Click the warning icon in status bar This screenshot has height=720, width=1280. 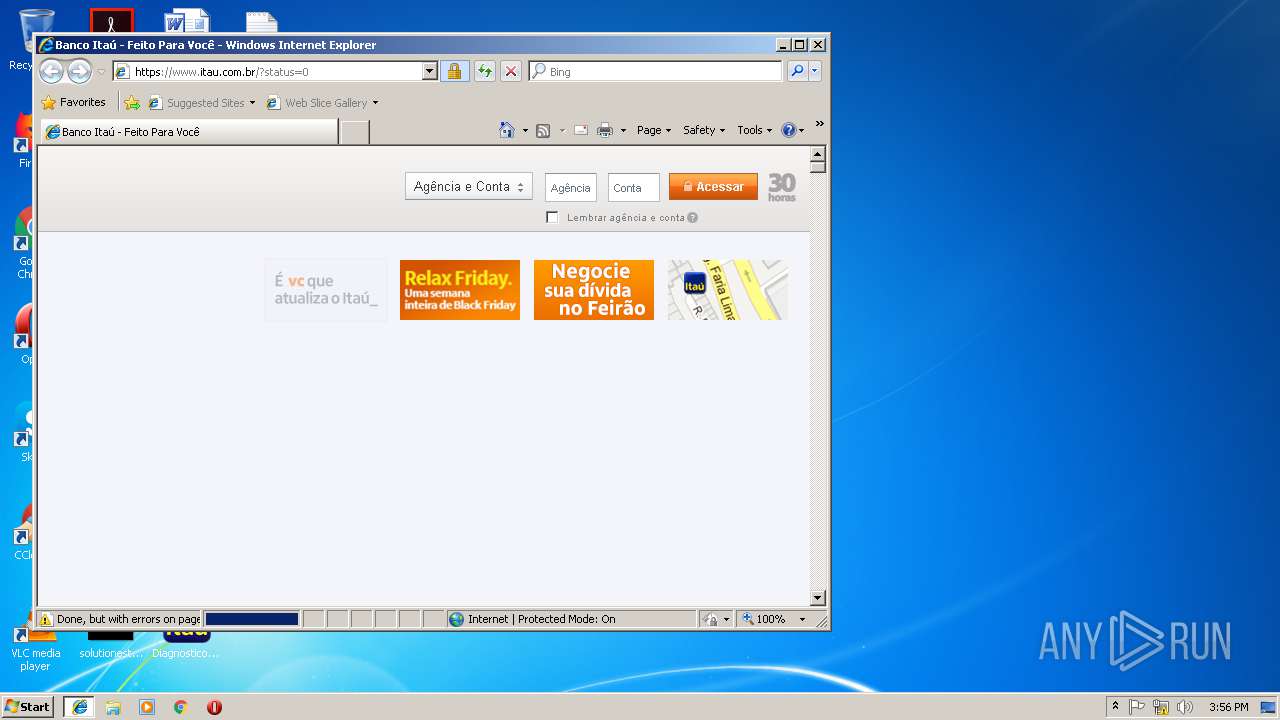pos(45,619)
